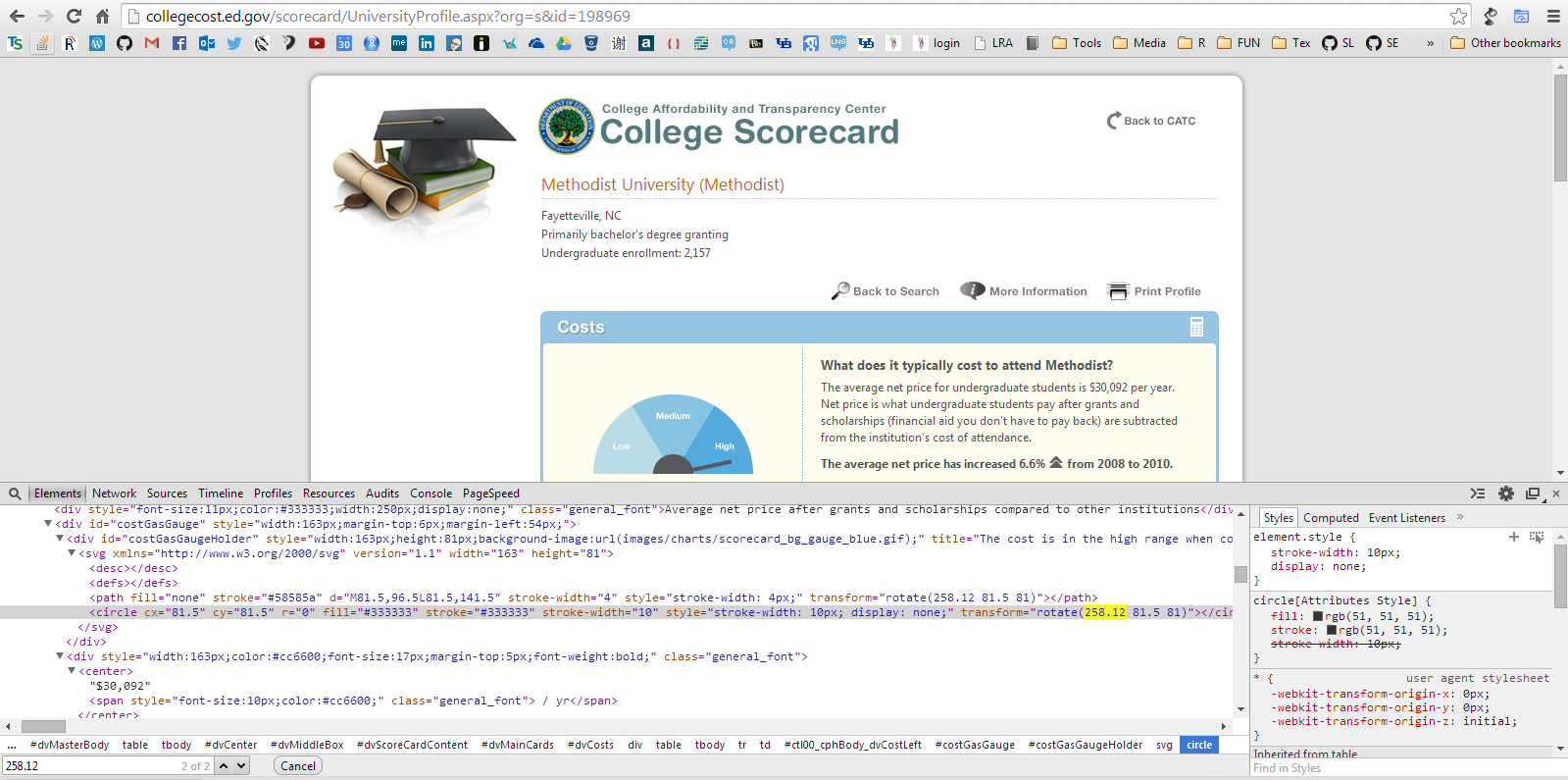Change DevTools dock side icon

[1533, 494]
